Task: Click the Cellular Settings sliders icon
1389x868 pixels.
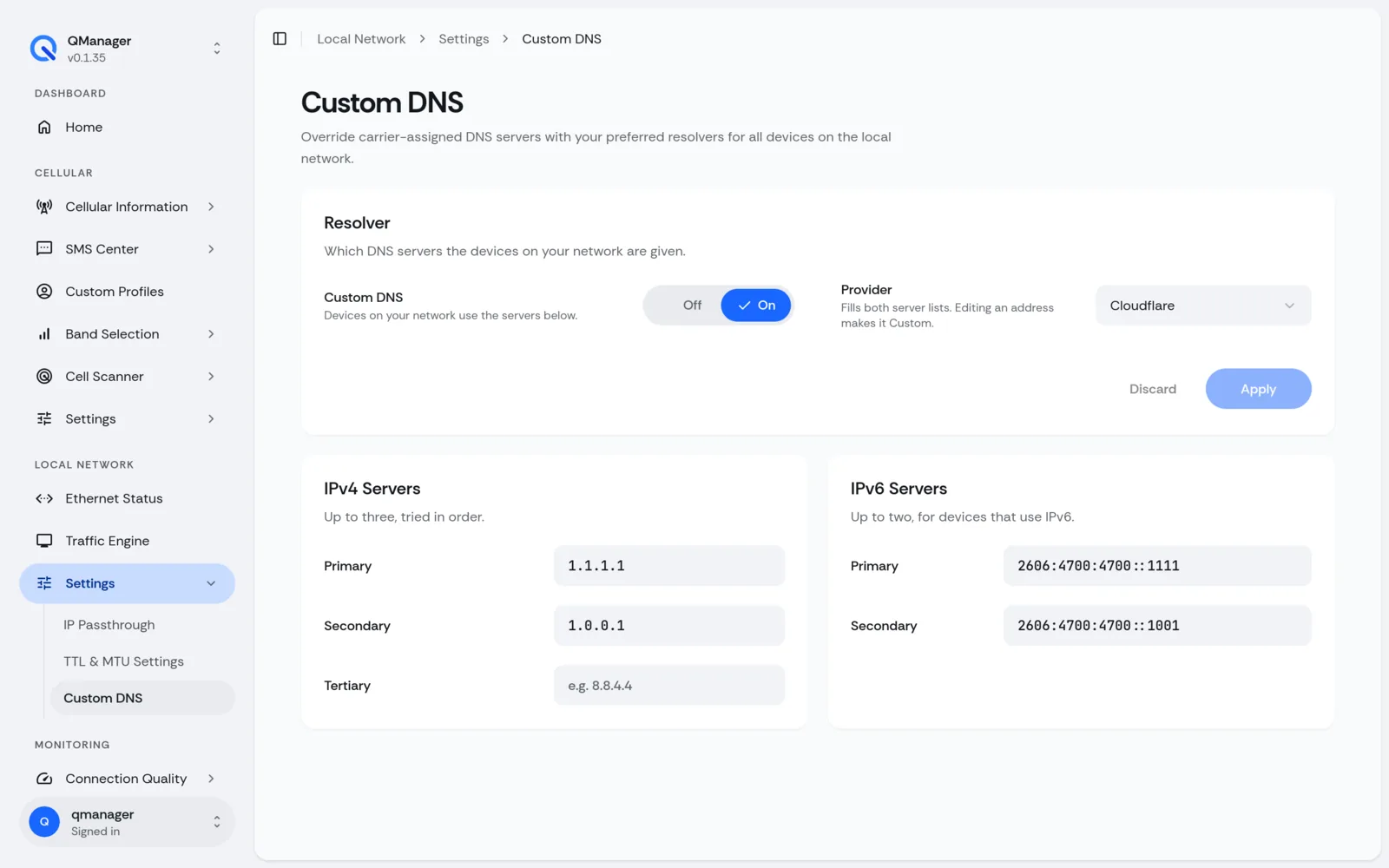Action: (x=44, y=419)
